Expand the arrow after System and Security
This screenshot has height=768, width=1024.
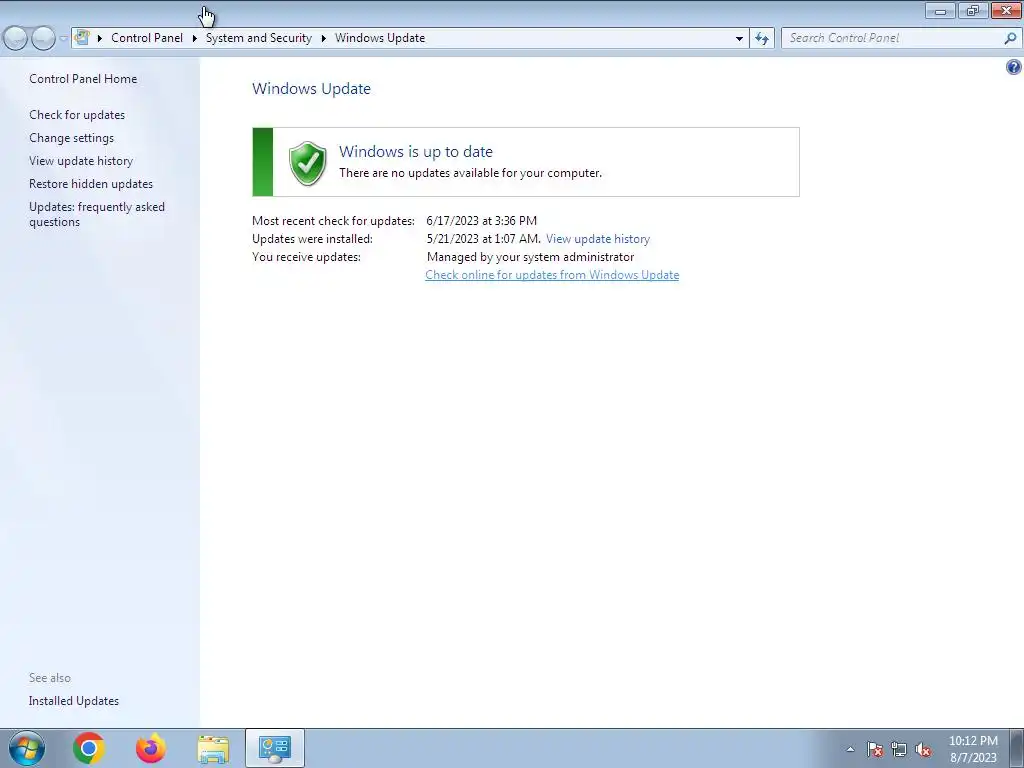pos(323,39)
